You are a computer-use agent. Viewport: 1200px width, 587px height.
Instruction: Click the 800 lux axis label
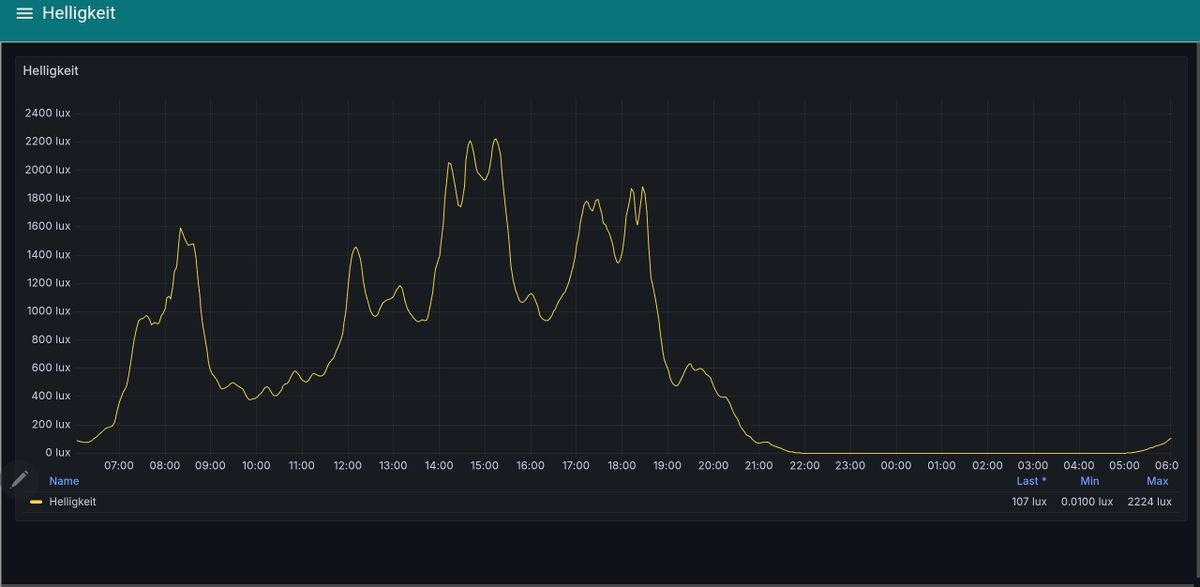coord(51,340)
